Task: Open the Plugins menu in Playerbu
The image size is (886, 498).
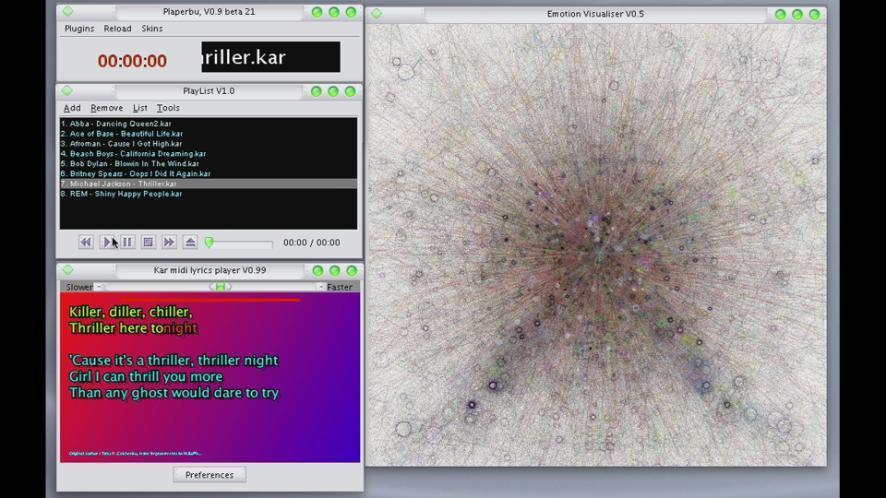Action: click(x=79, y=28)
